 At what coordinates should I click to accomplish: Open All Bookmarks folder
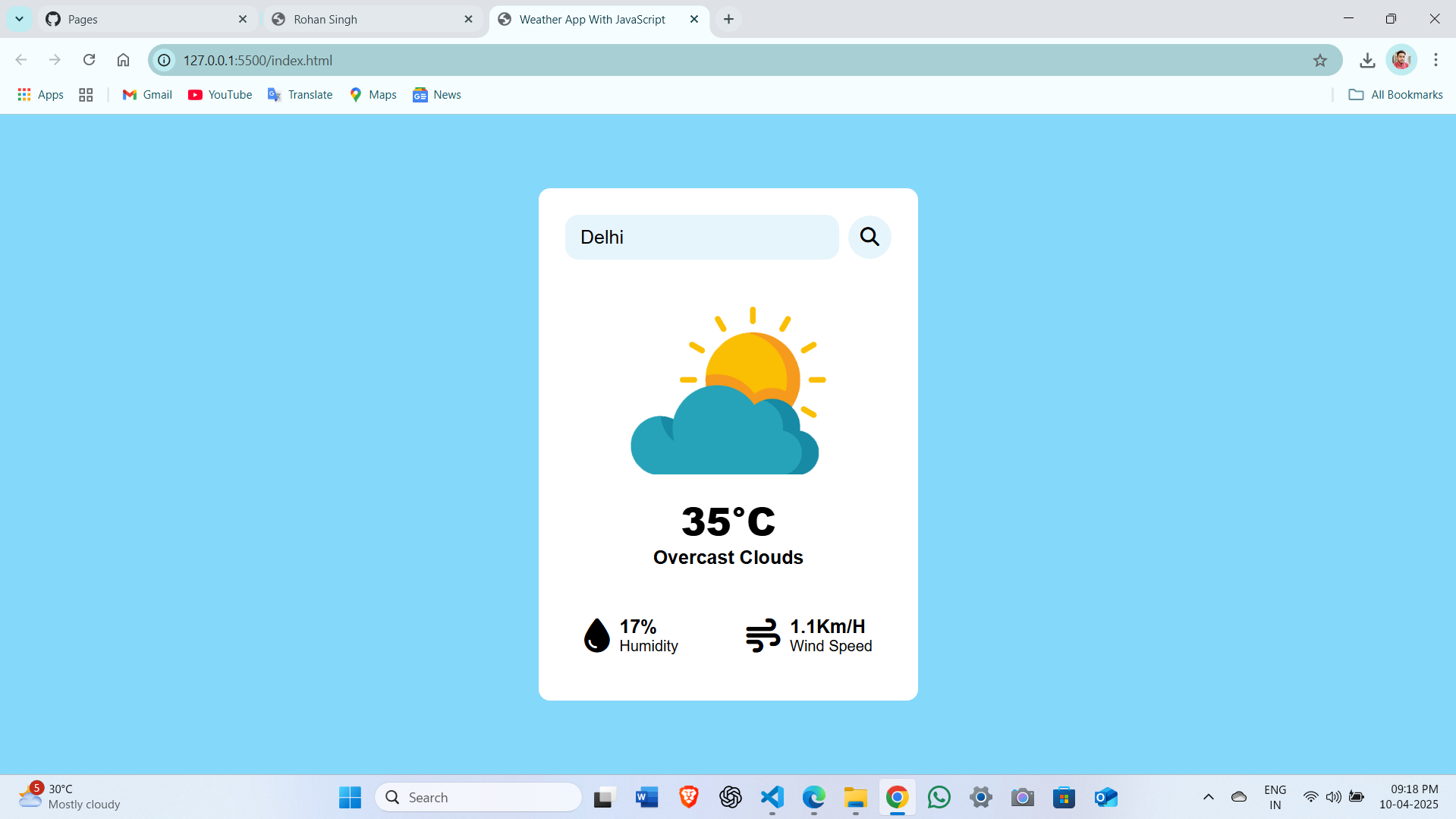pos(1395,94)
